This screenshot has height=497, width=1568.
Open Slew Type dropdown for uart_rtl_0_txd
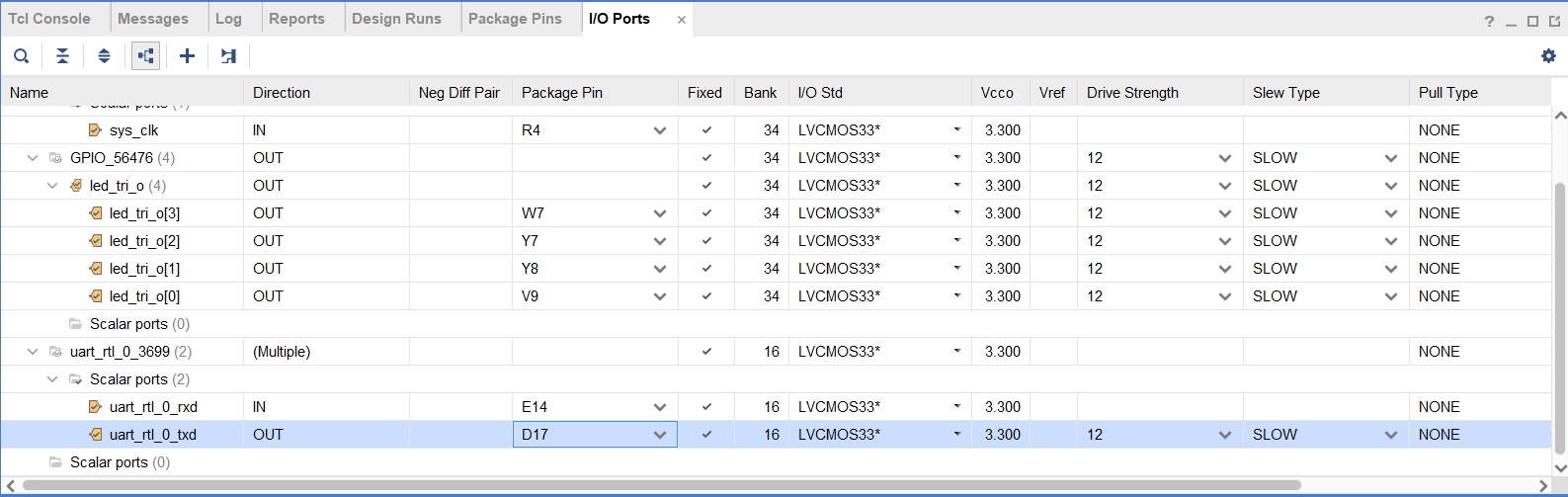1390,435
